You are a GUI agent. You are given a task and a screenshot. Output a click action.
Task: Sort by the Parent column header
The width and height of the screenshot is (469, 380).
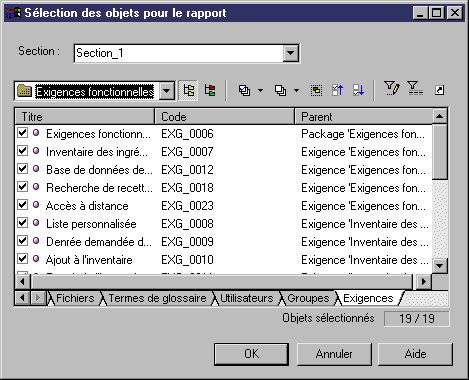pyautogui.click(x=364, y=117)
